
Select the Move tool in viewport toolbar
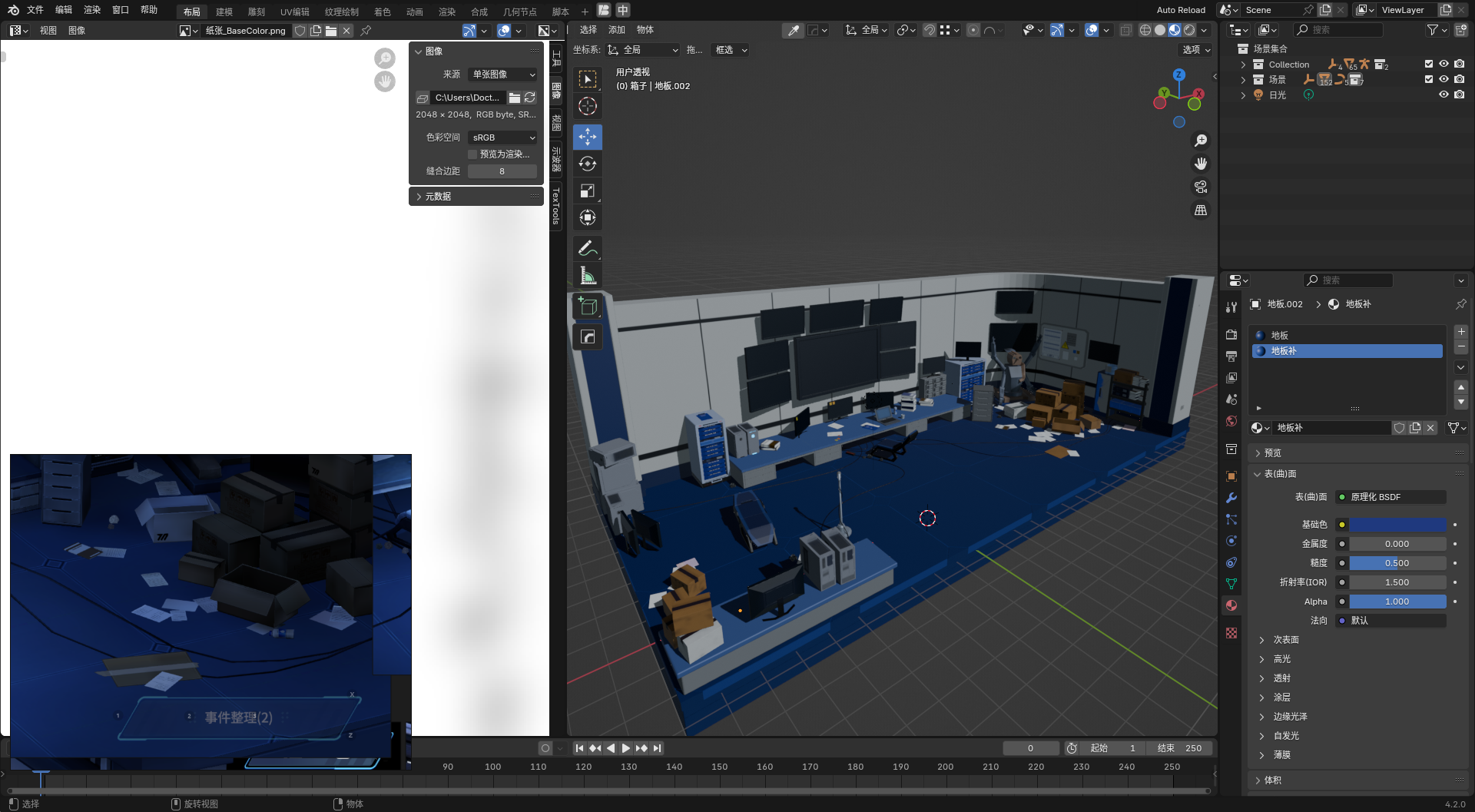click(588, 137)
